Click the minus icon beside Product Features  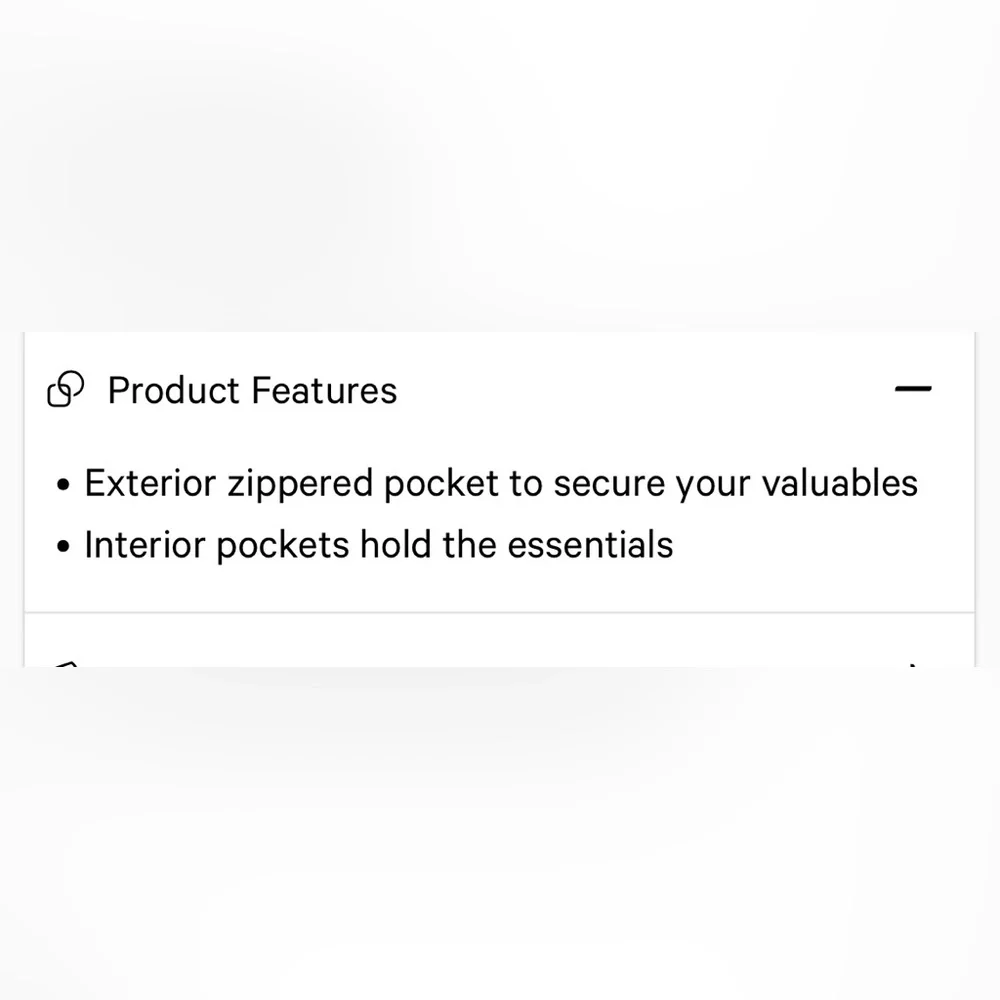[x=912, y=389]
